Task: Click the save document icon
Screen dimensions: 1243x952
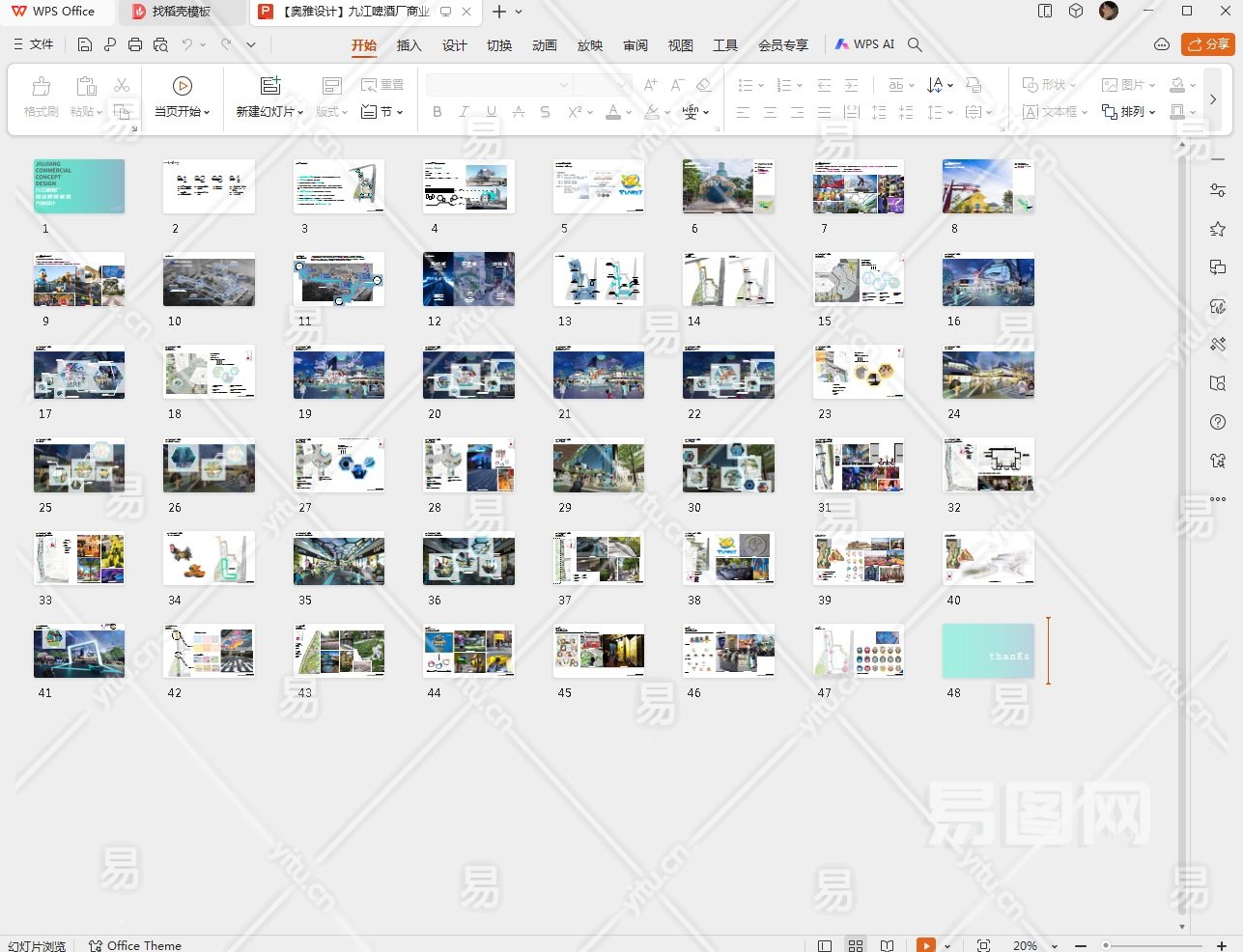Action: (85, 44)
